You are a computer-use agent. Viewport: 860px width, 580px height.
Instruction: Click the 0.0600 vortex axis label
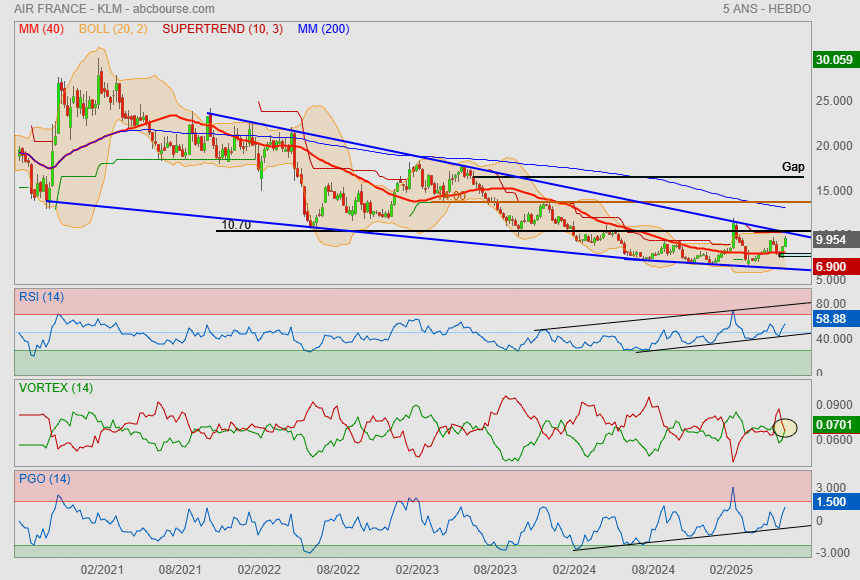tap(834, 440)
